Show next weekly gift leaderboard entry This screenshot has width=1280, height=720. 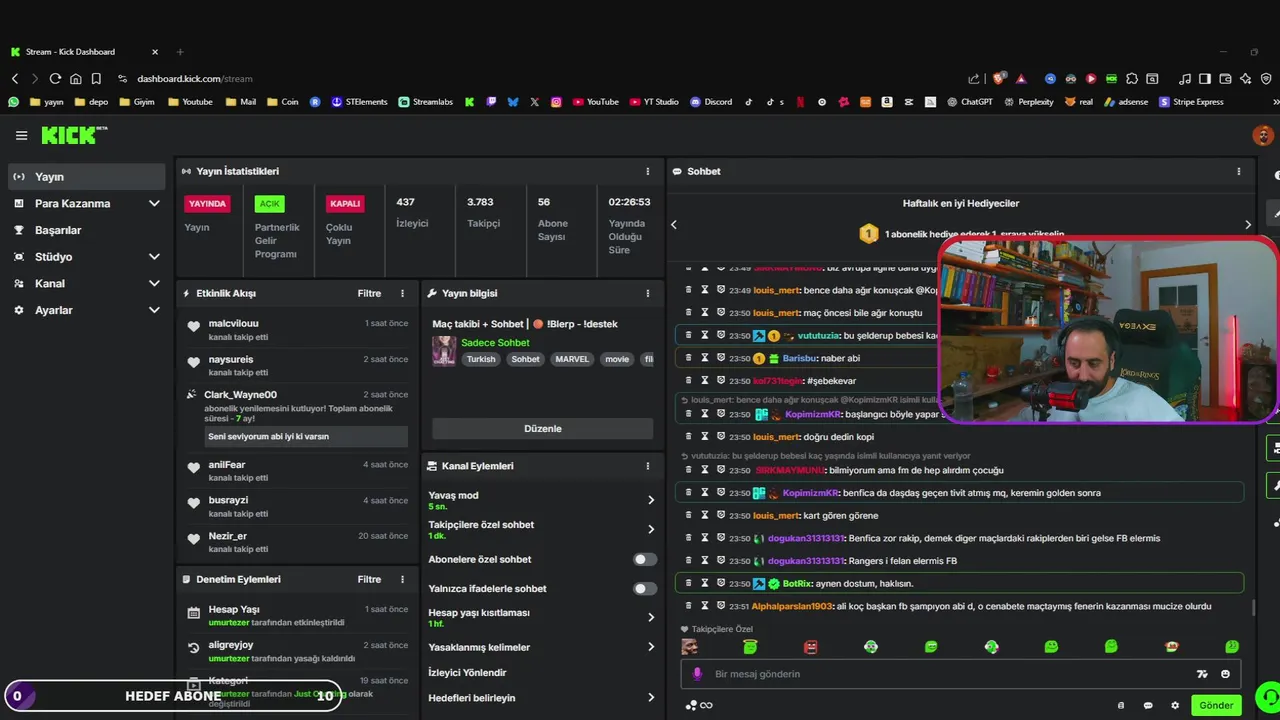click(x=1247, y=225)
